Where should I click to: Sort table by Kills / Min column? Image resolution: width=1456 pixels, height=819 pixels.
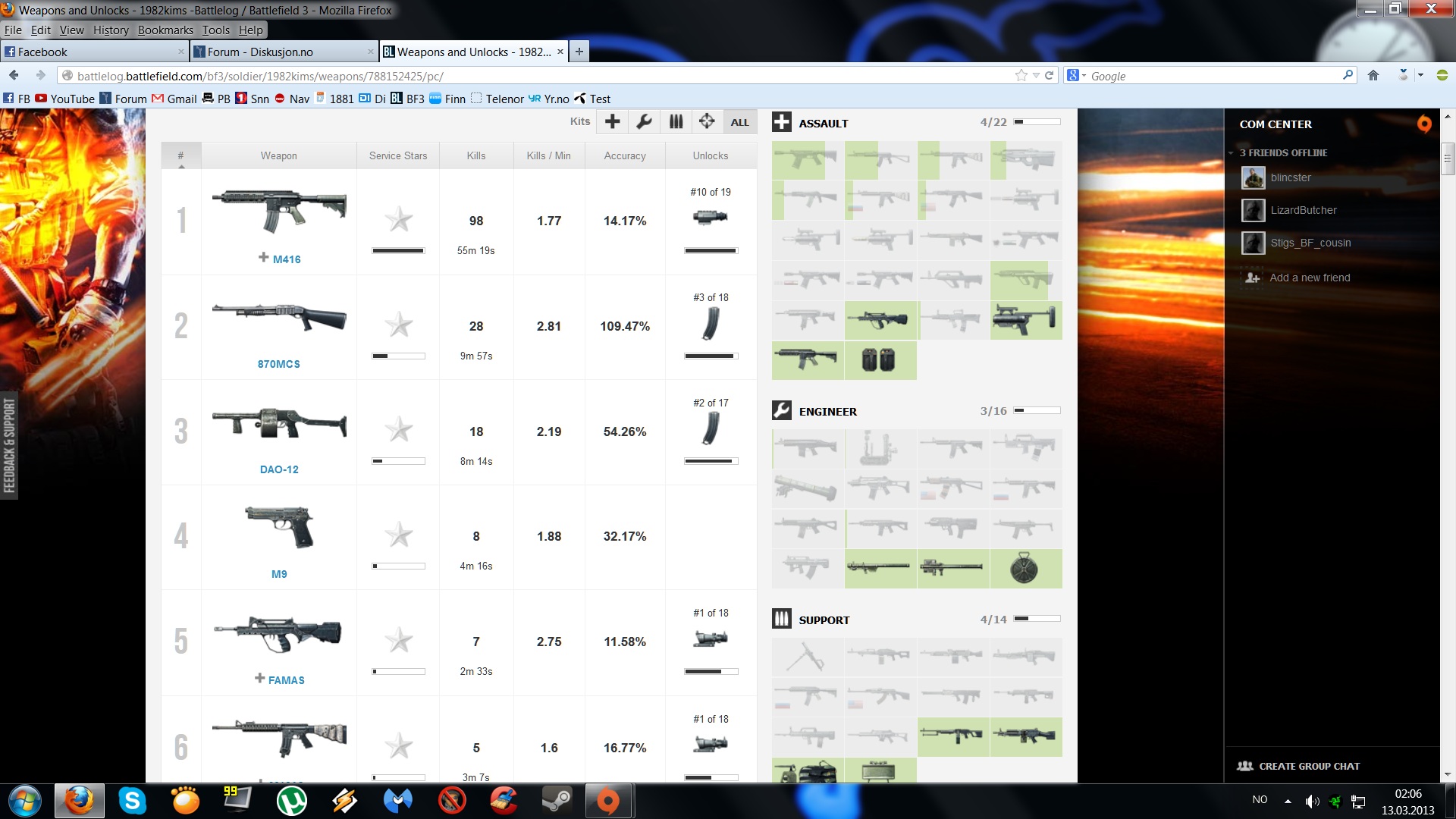click(x=549, y=155)
